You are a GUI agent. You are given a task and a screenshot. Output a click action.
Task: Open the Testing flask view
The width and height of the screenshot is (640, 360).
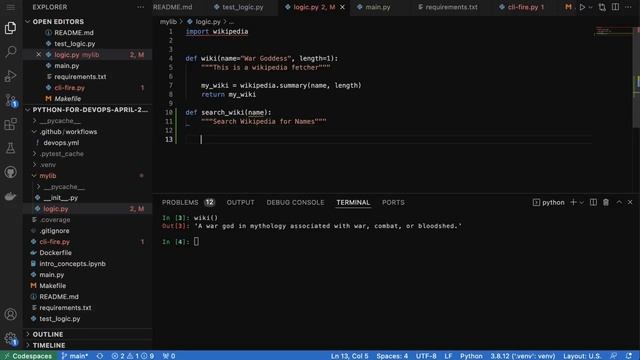point(11,148)
